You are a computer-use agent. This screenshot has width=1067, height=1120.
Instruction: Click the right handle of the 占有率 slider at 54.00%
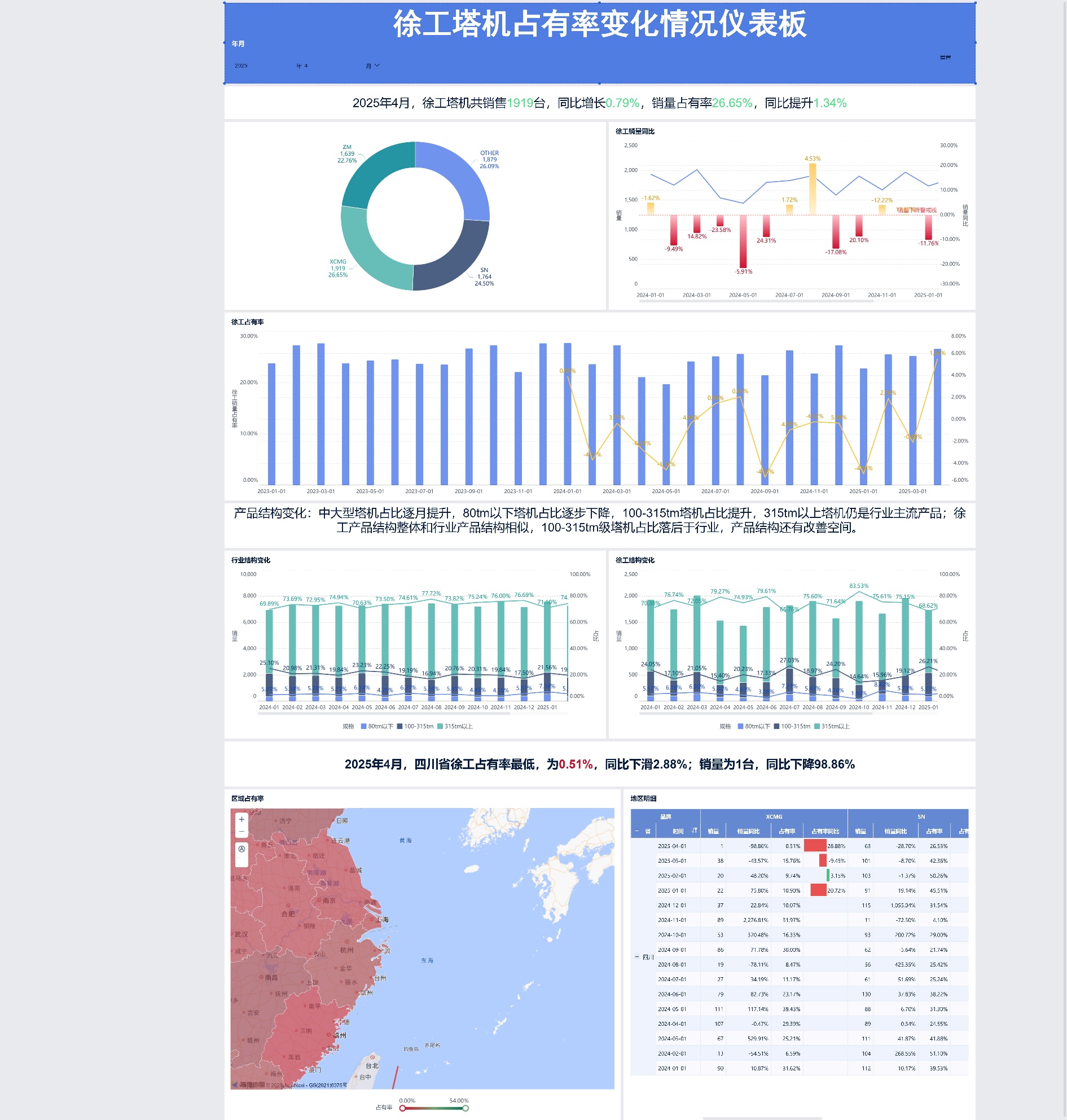tap(466, 1108)
